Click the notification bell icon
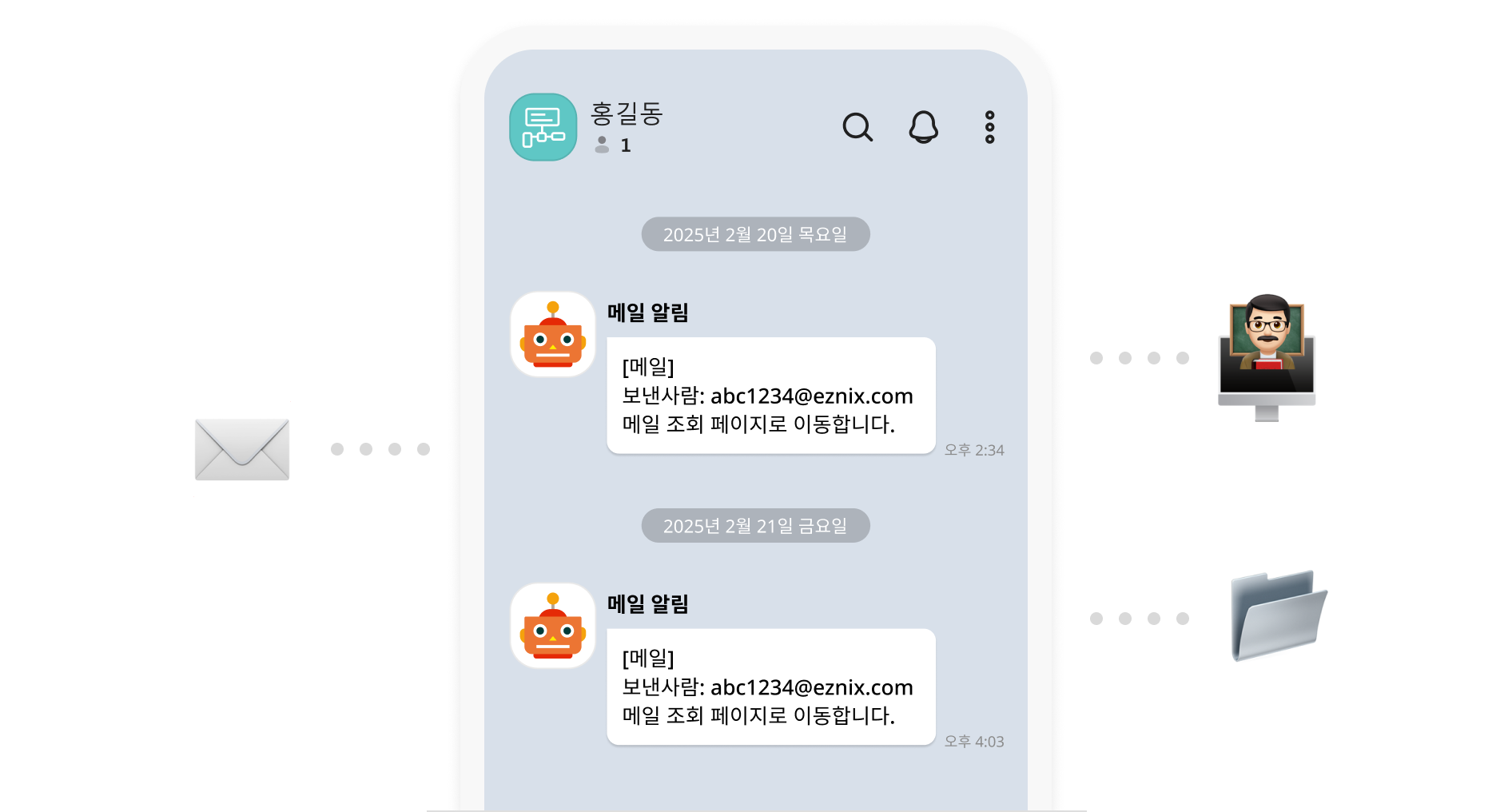 (x=923, y=127)
